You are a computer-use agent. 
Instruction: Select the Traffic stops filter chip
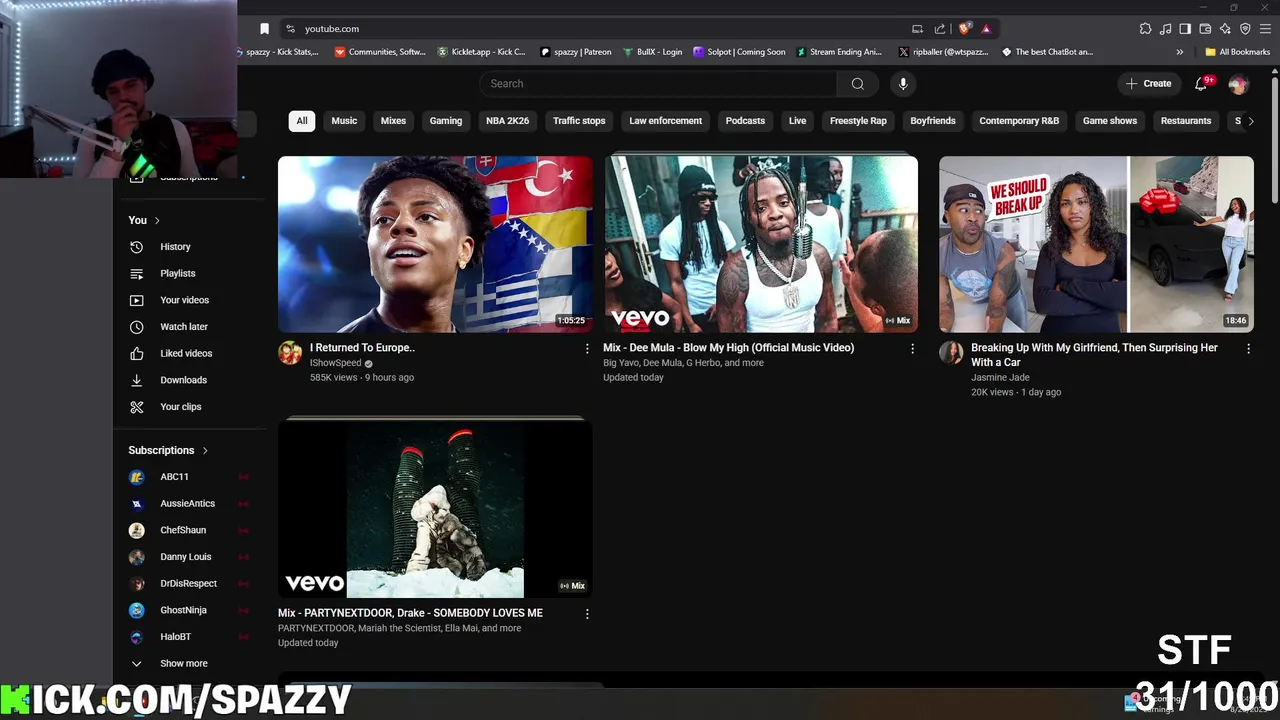point(579,121)
